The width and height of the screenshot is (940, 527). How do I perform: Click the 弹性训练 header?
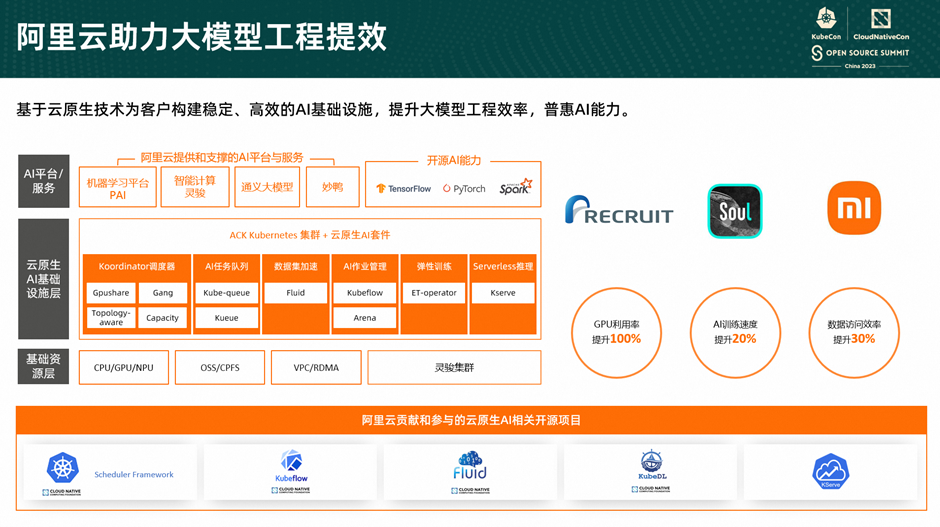pos(434,266)
